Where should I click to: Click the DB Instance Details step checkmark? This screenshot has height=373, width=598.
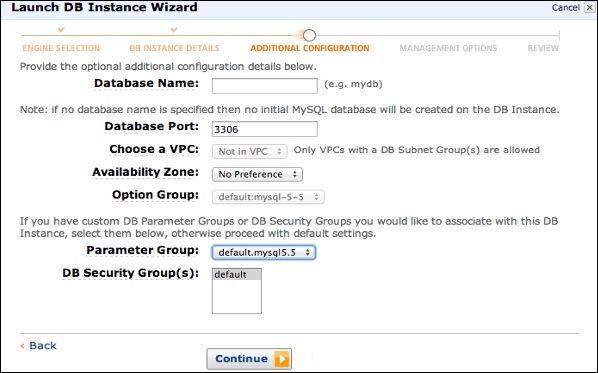[x=174, y=29]
